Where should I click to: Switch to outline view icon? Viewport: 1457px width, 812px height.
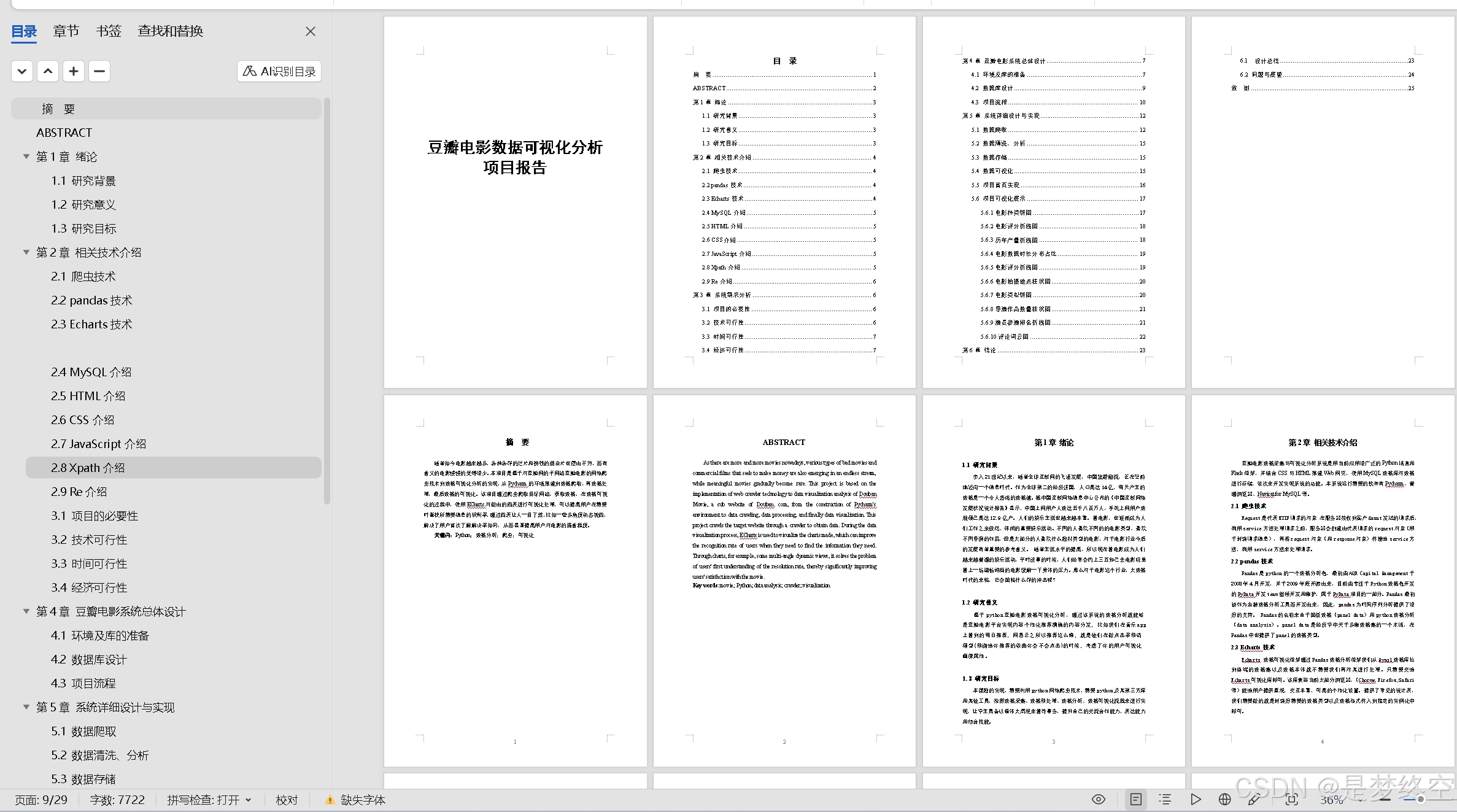pyautogui.click(x=1165, y=799)
